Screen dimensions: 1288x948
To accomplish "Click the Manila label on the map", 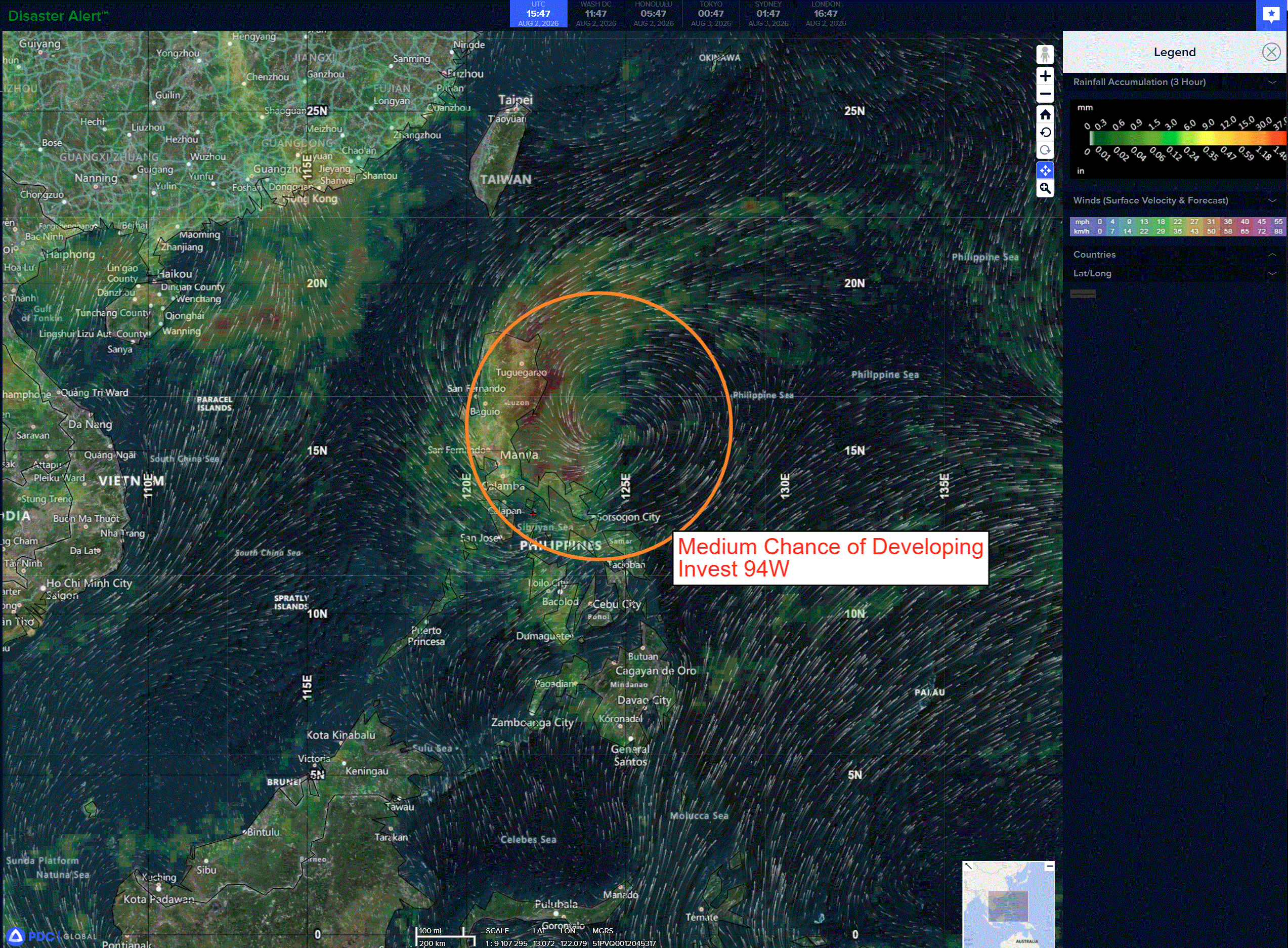I will [x=519, y=455].
